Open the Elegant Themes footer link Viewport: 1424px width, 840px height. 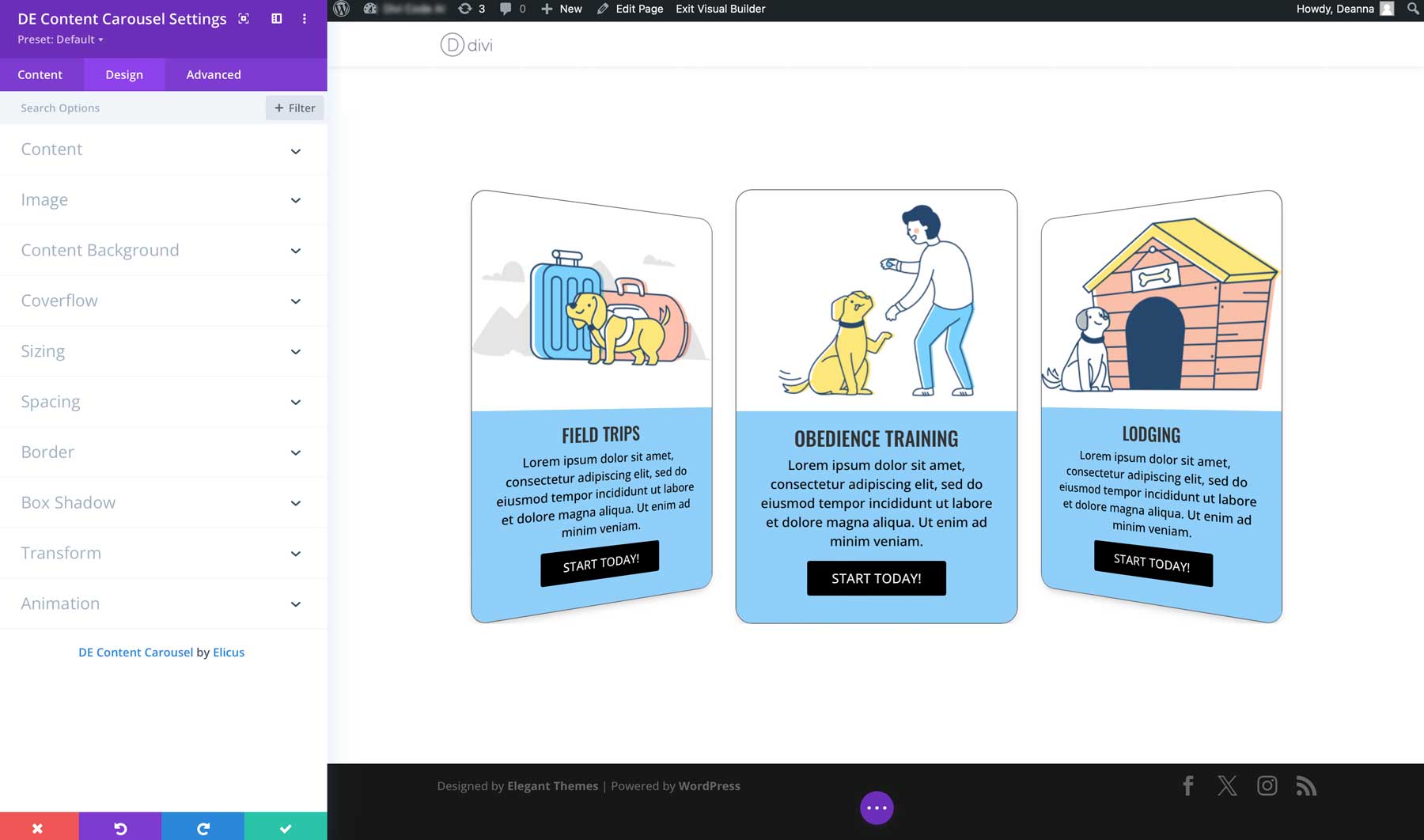[x=552, y=785]
